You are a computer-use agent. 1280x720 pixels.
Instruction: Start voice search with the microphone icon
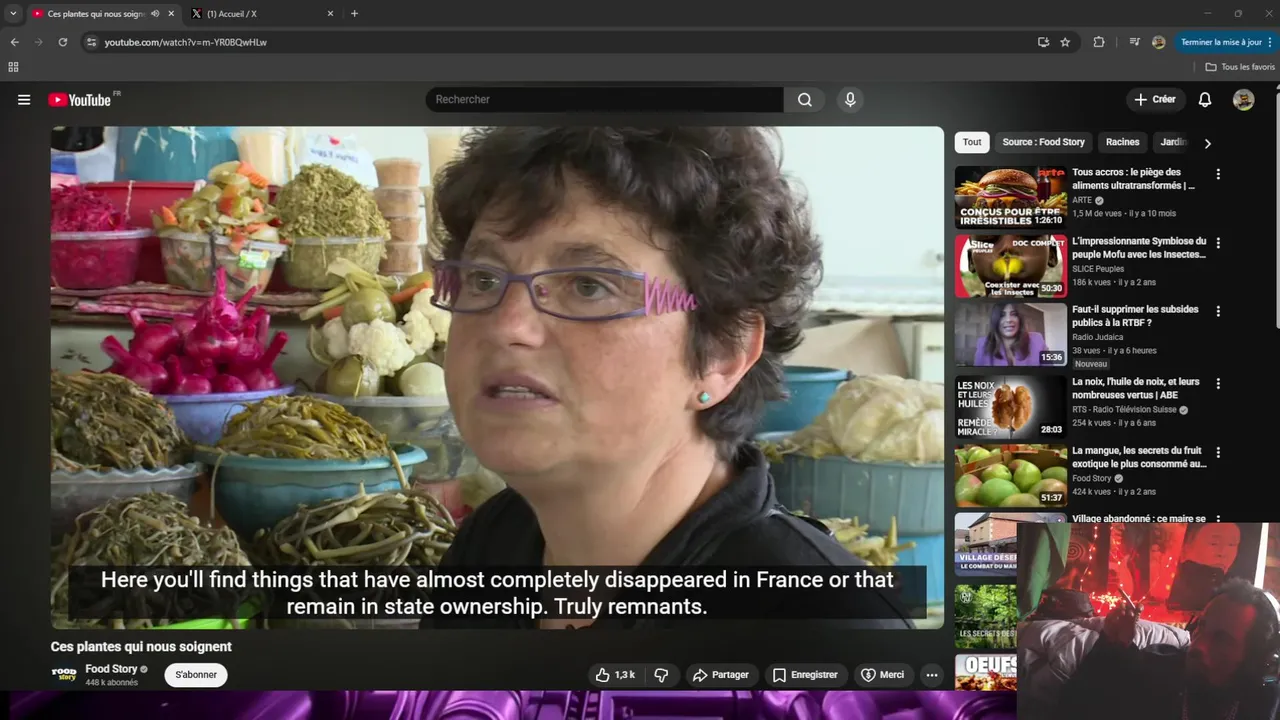pyautogui.click(x=850, y=99)
